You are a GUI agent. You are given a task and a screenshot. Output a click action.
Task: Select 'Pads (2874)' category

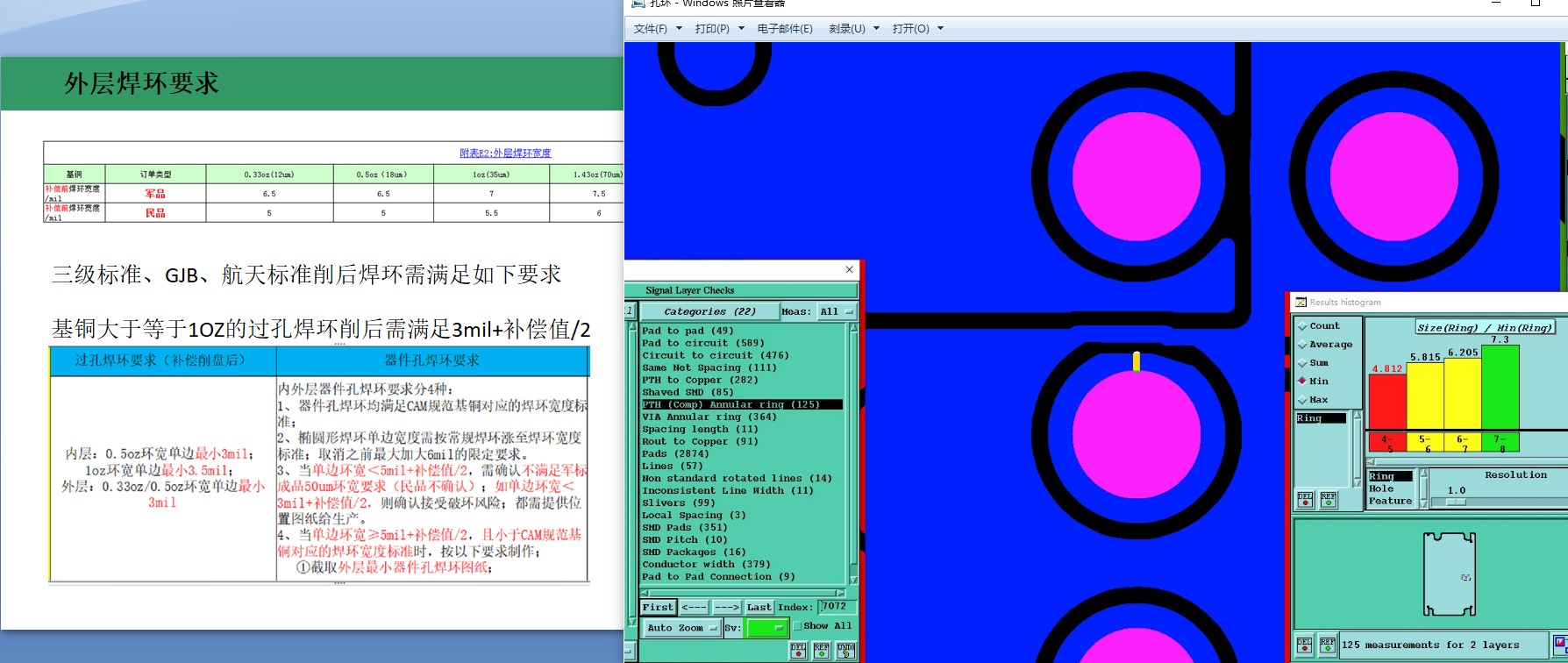tap(675, 453)
